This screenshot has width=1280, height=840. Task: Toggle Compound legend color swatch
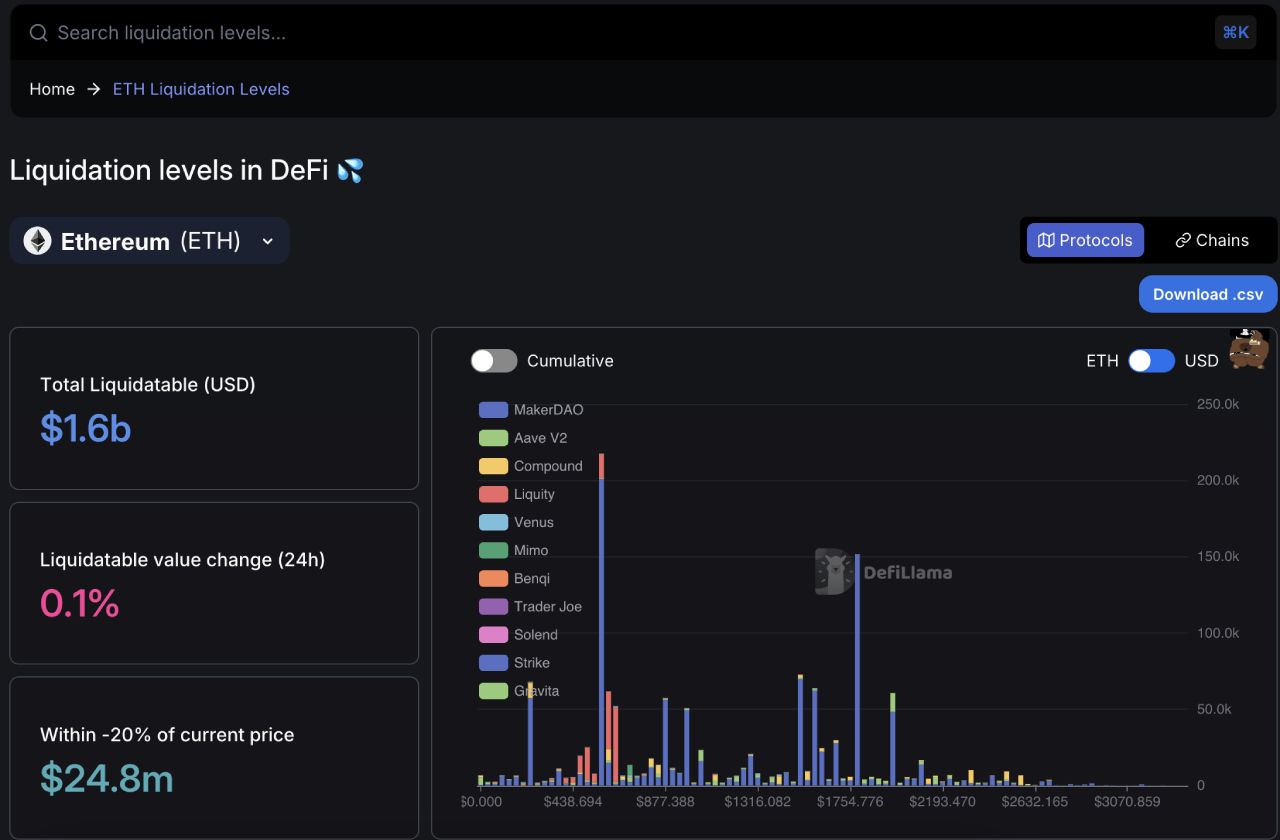(494, 466)
